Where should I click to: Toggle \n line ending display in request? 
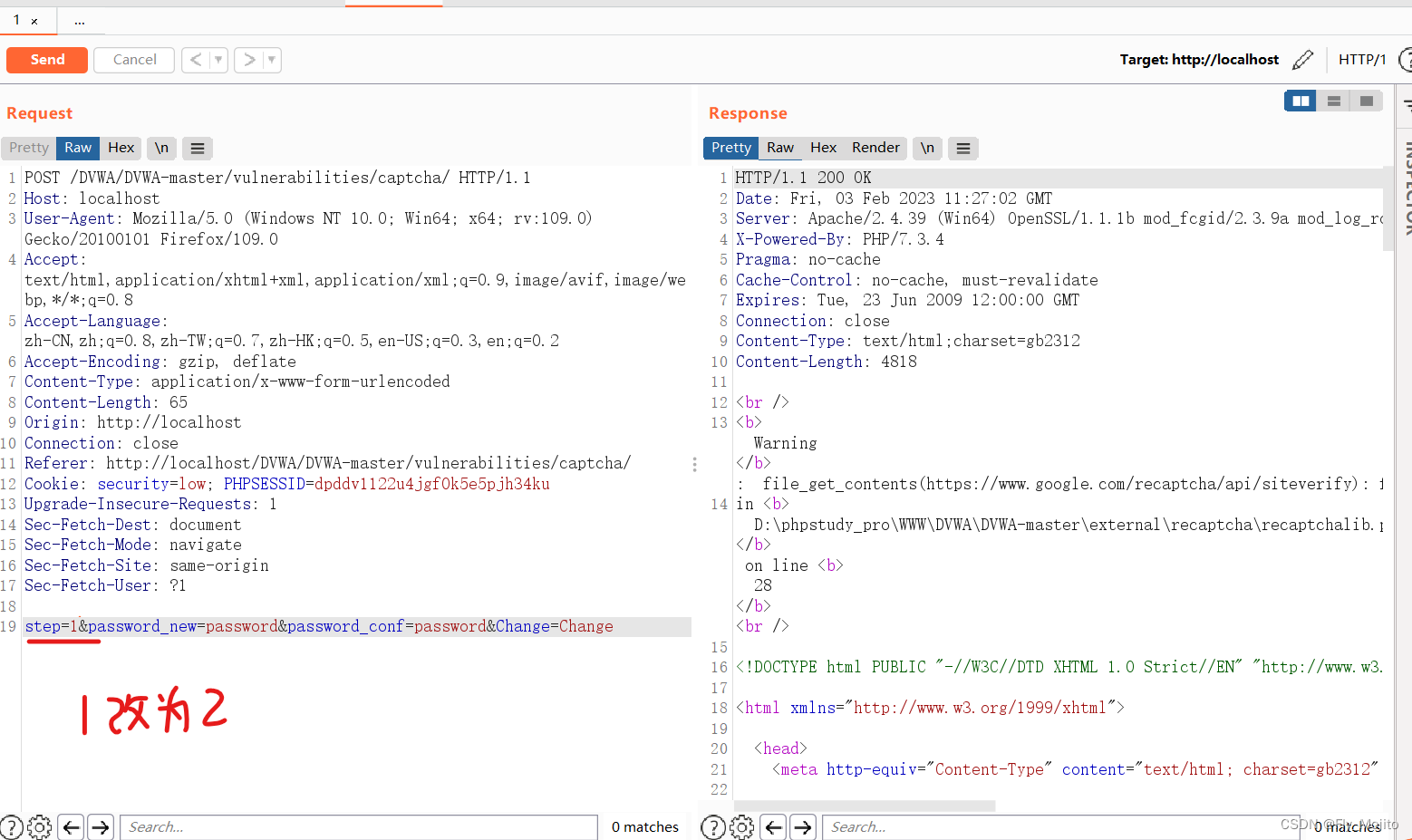click(x=161, y=148)
